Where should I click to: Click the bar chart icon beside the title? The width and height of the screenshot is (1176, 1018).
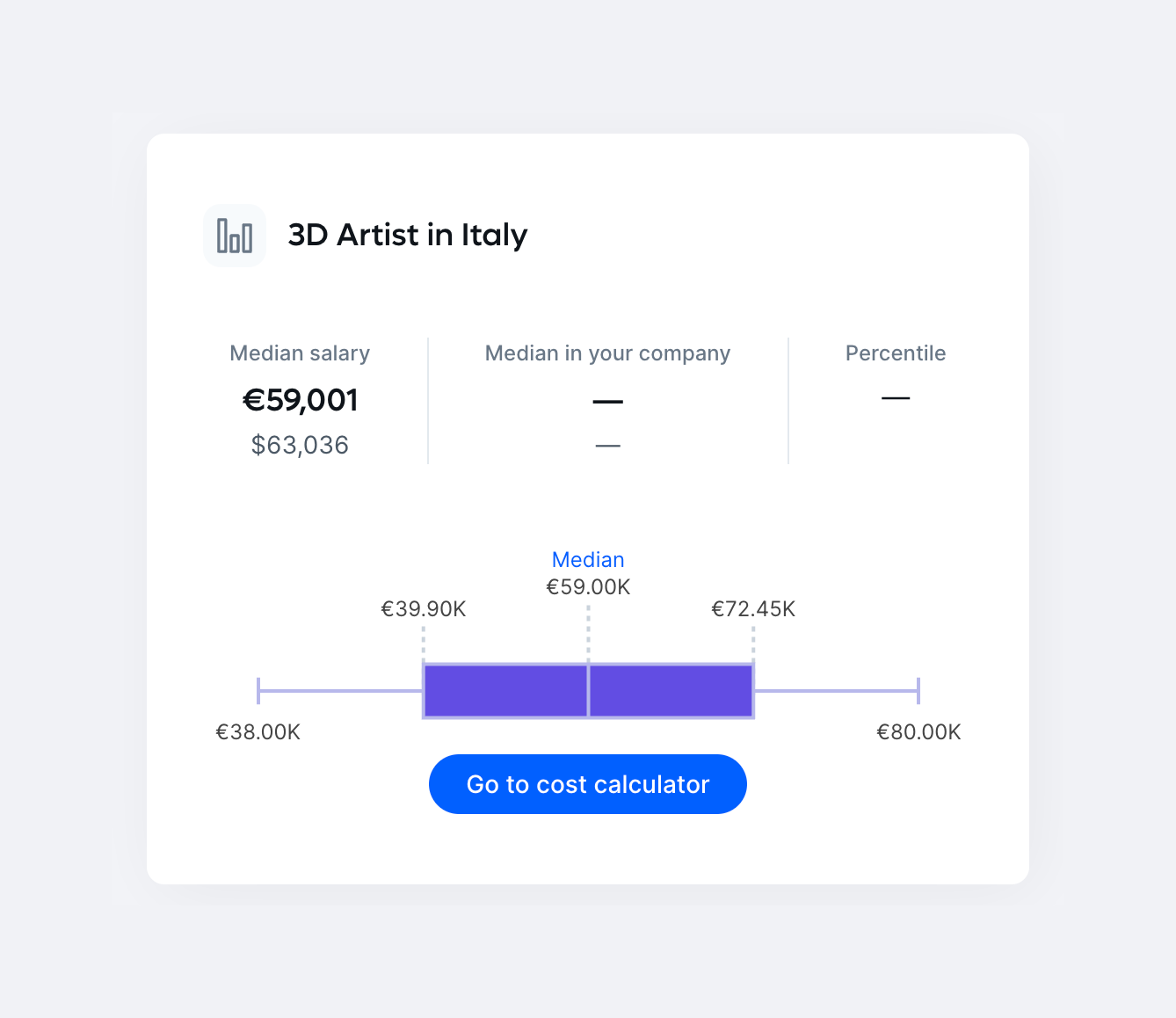[235, 236]
